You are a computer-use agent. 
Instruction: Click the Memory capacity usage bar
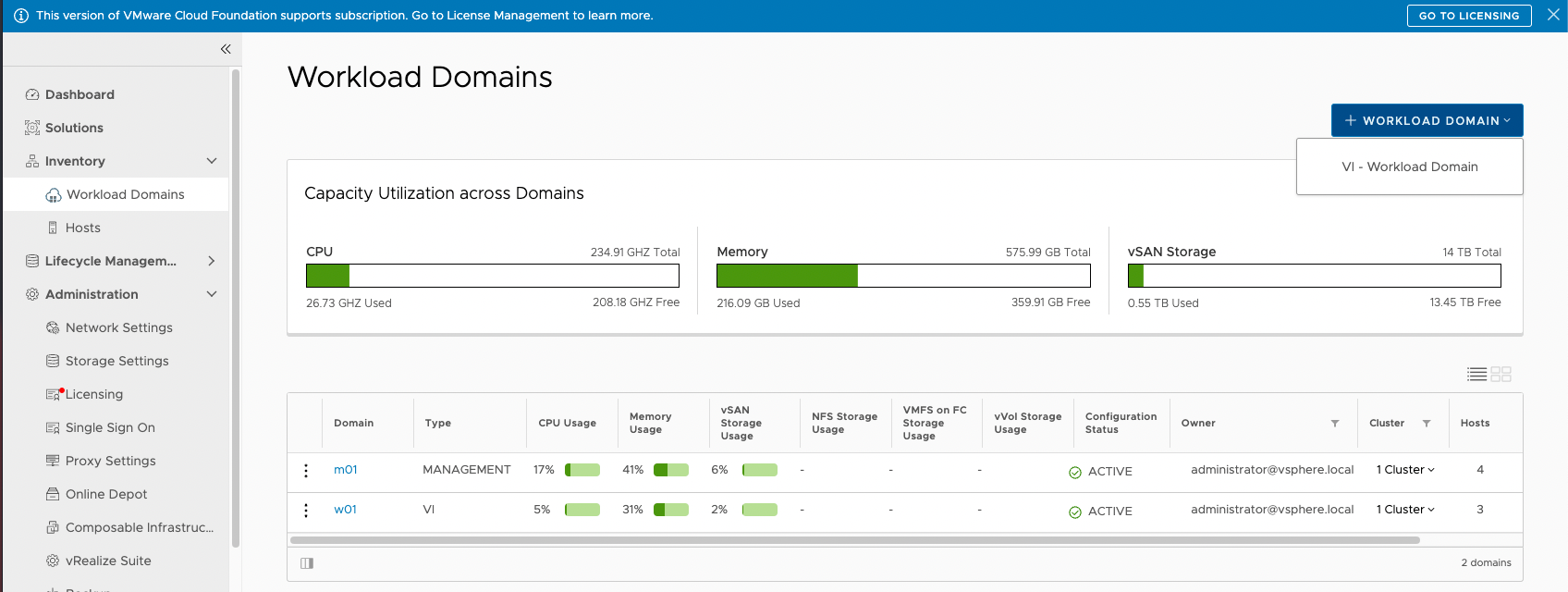[x=903, y=276]
